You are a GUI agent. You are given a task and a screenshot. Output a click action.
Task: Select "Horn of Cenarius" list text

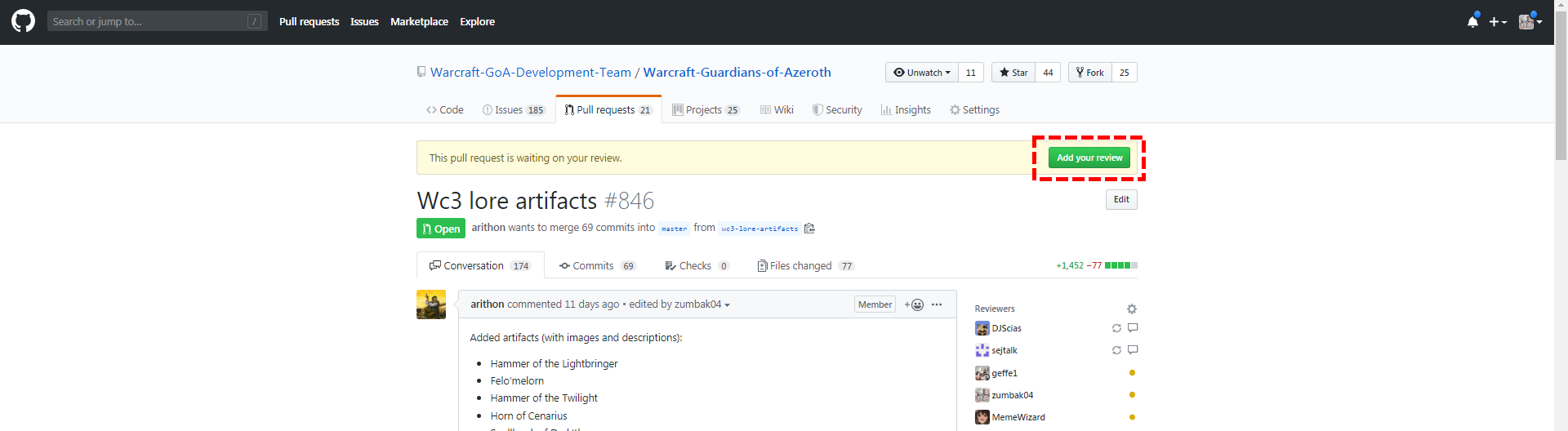(x=528, y=416)
